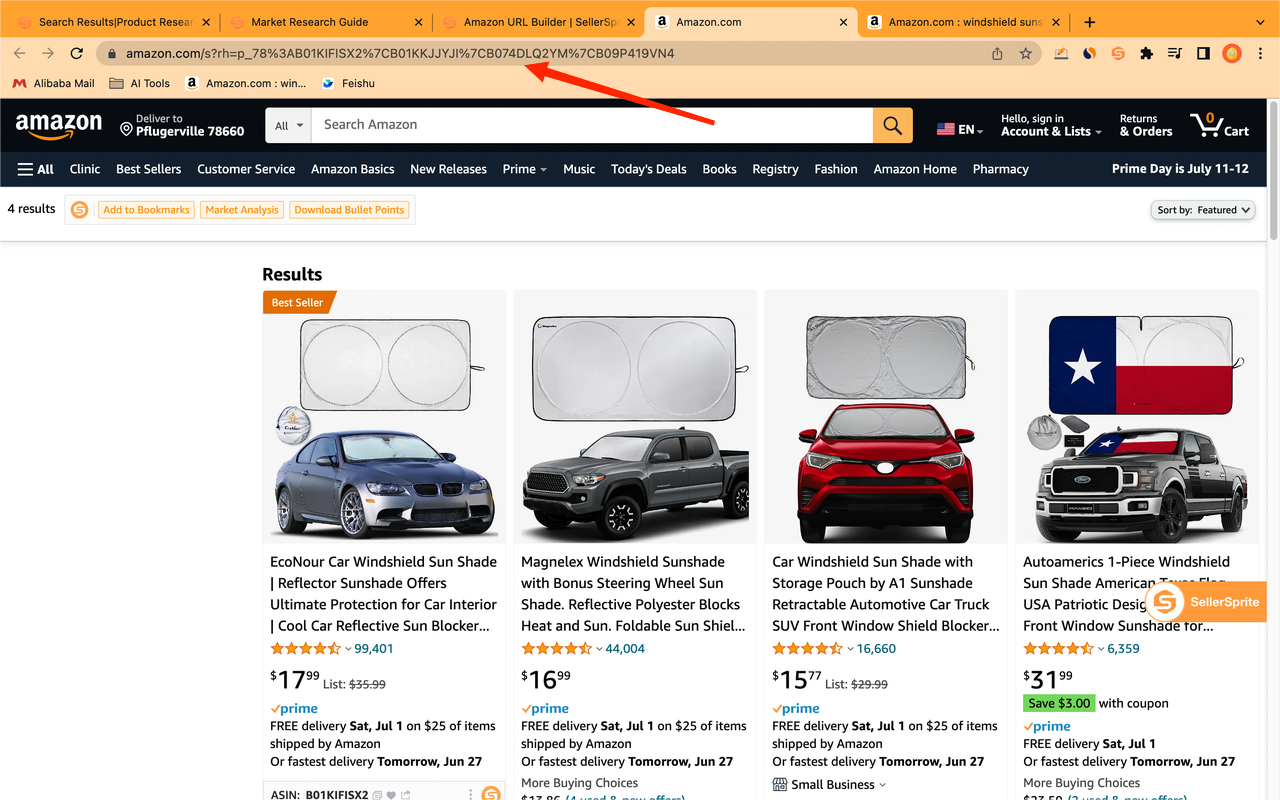This screenshot has height=800, width=1280.
Task: Copy the ASIN B01KIFISX2
Action: [377, 795]
